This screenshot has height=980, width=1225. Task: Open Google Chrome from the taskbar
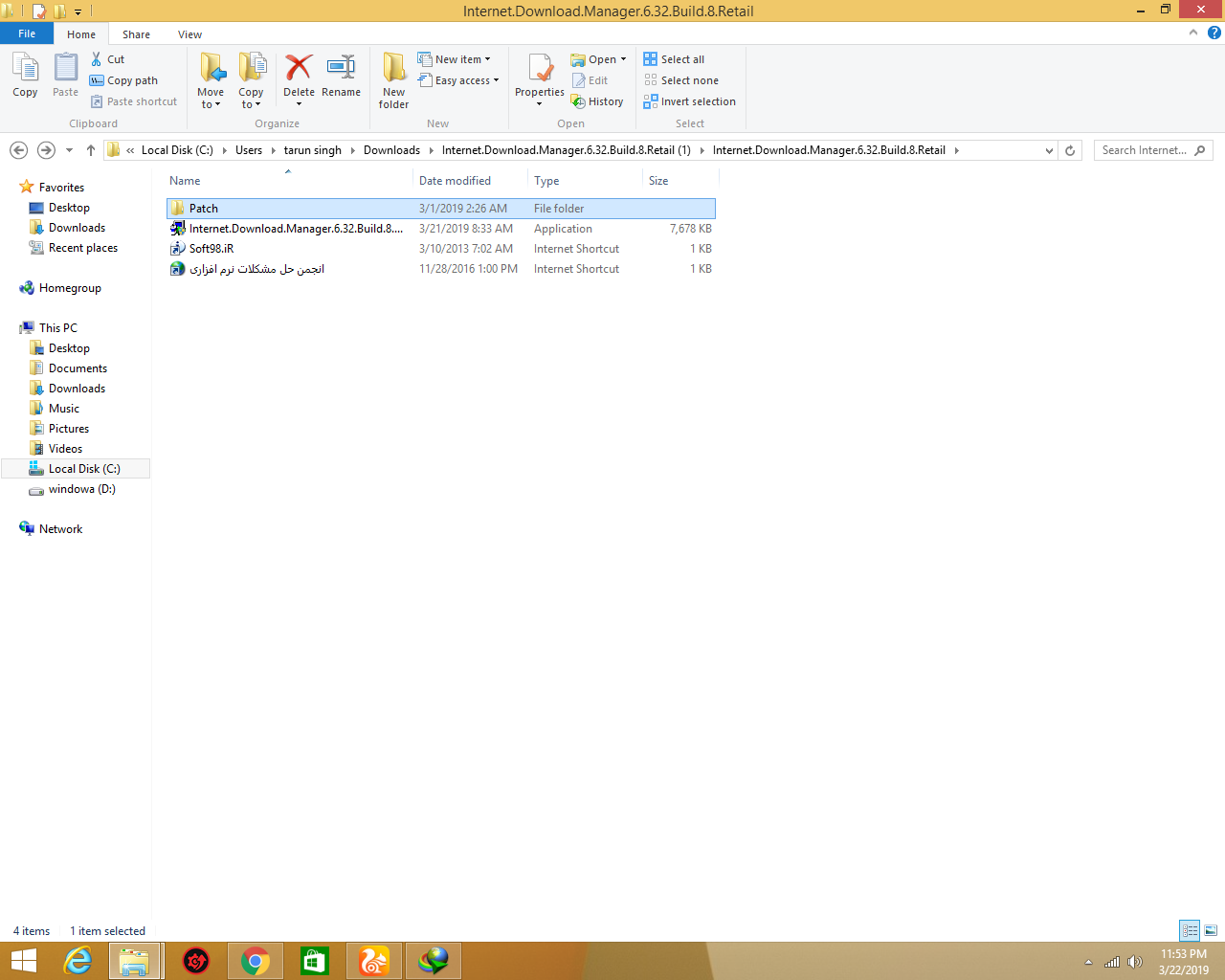tap(256, 961)
